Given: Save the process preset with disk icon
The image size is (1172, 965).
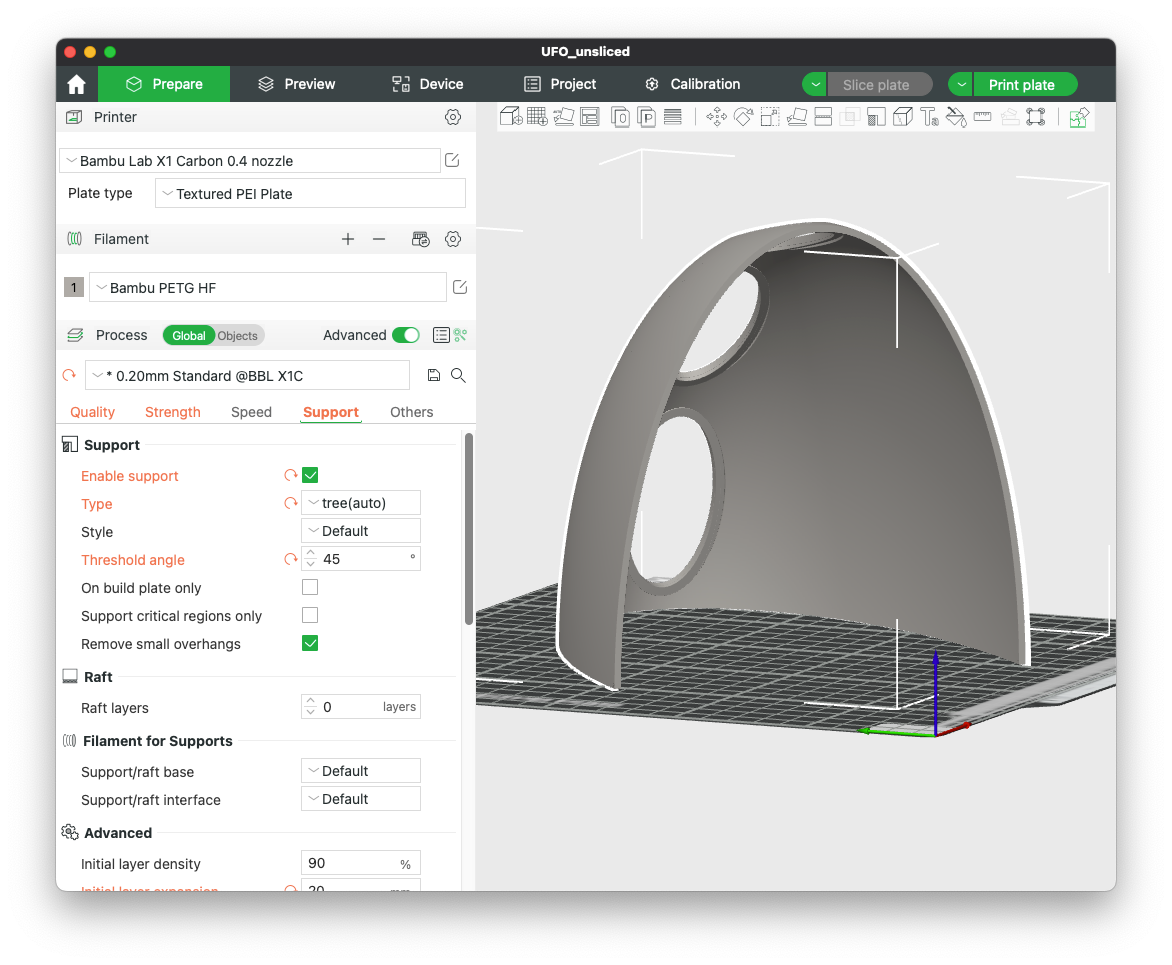Looking at the screenshot, I should (x=434, y=375).
